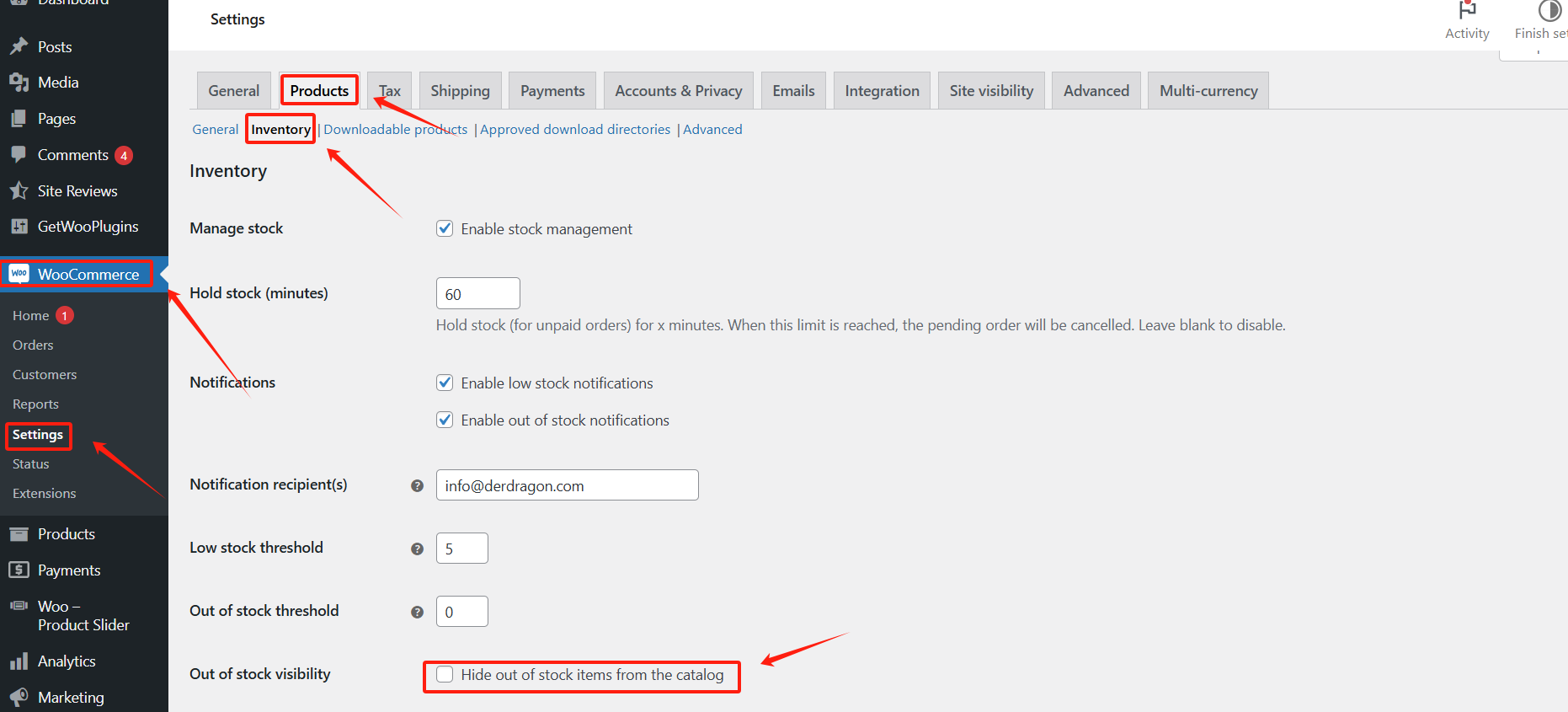The height and width of the screenshot is (712, 1568).
Task: Click the Hold stock minutes field
Action: click(x=477, y=293)
